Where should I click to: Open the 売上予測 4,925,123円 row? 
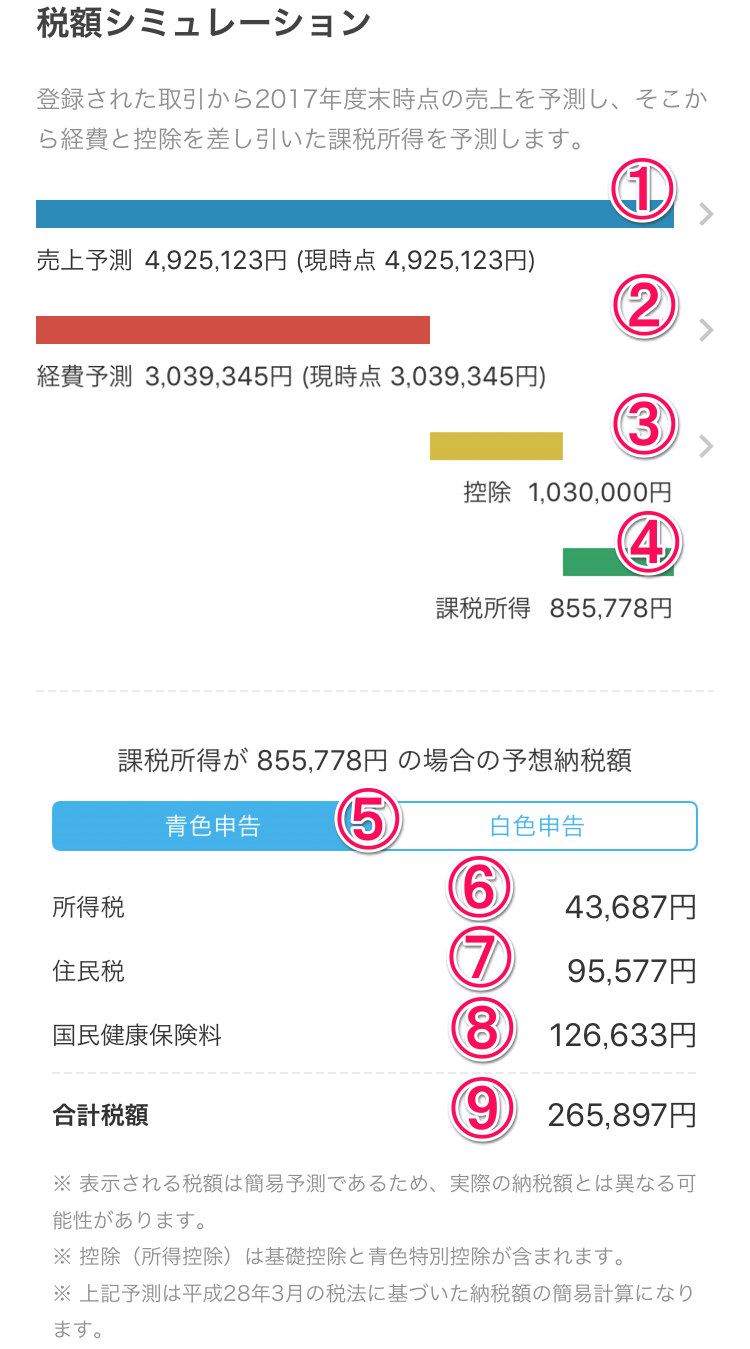286,262
